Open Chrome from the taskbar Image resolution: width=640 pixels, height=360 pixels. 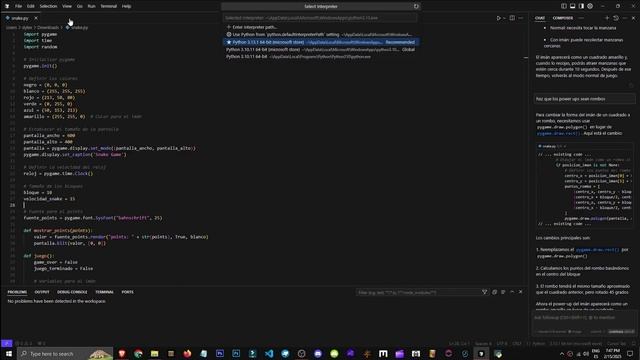(138, 353)
